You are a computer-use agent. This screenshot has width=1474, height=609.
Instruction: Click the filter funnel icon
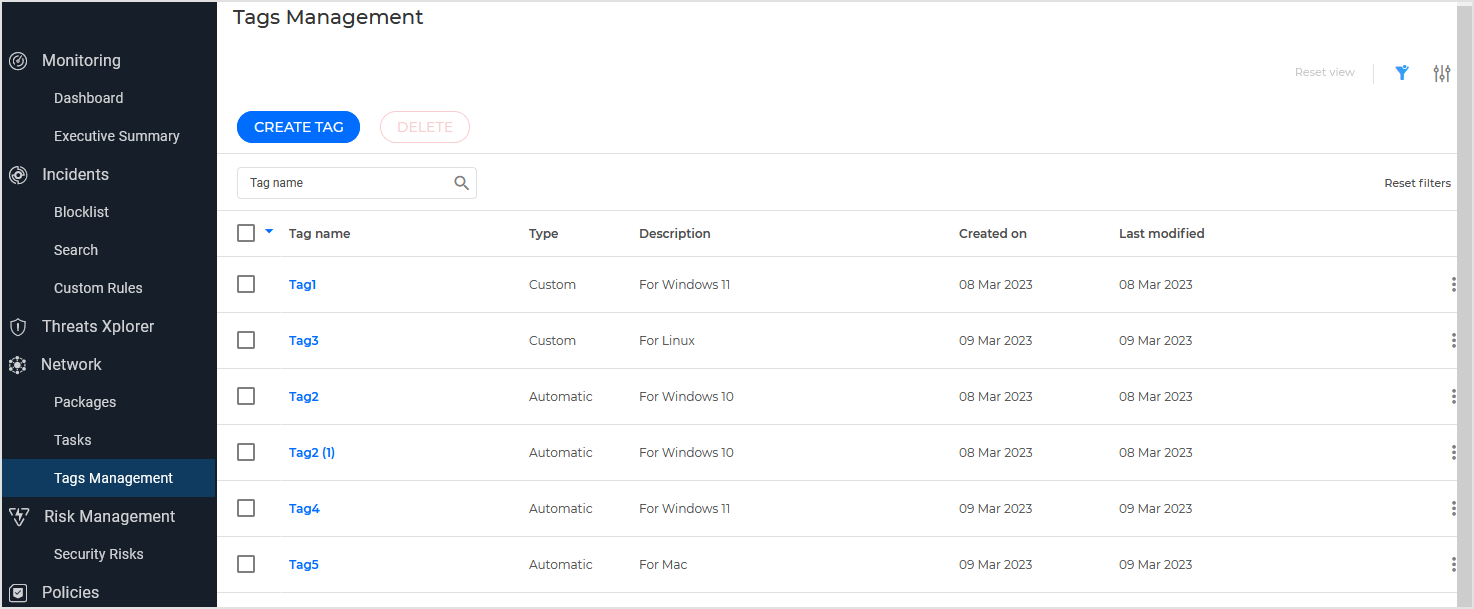pos(1402,72)
